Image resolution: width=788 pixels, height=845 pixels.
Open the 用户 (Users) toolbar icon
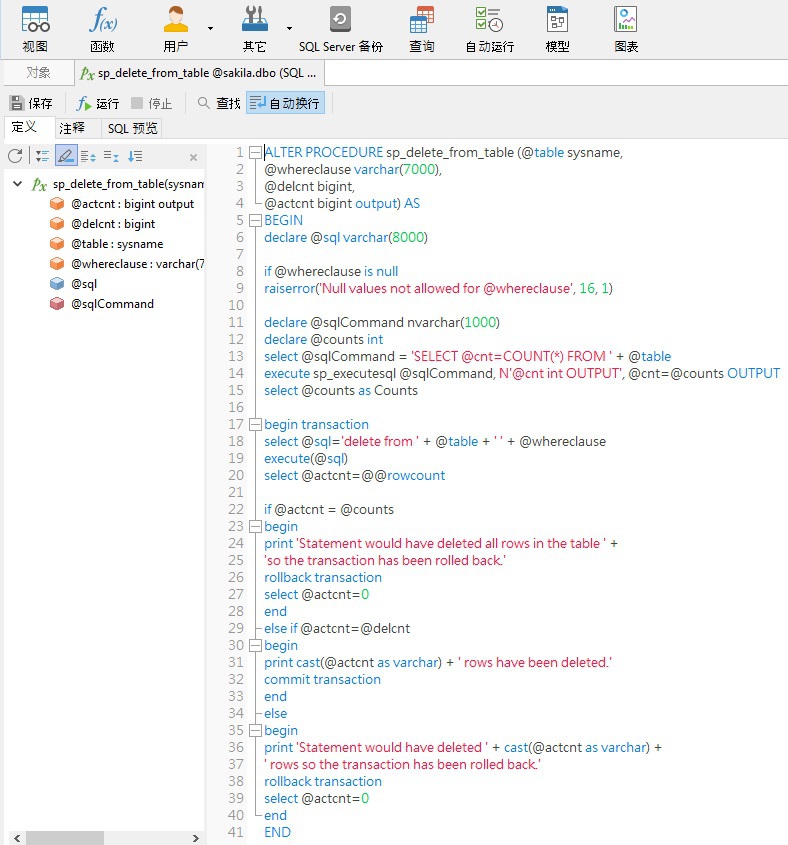coord(176,29)
